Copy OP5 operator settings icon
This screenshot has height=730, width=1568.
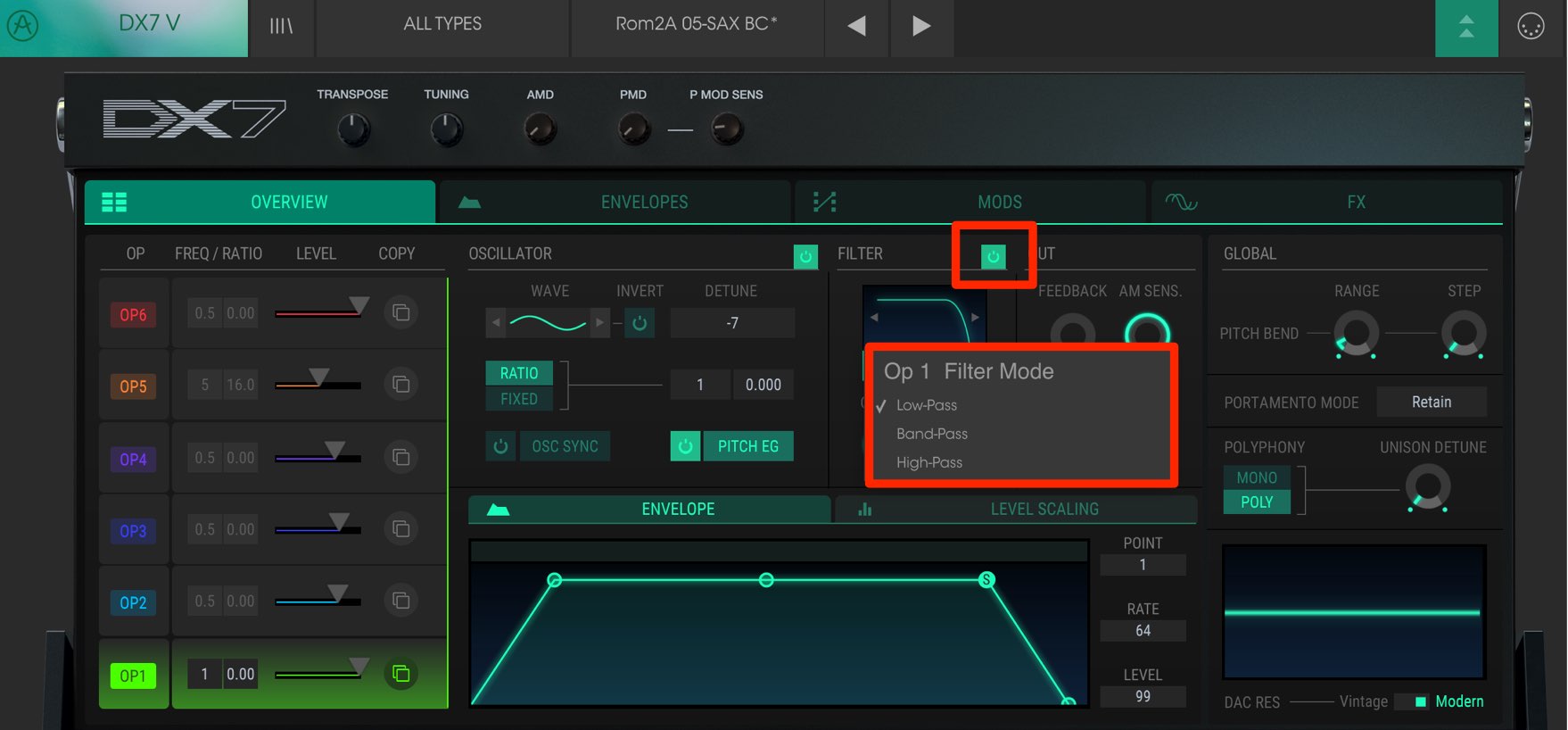(401, 384)
